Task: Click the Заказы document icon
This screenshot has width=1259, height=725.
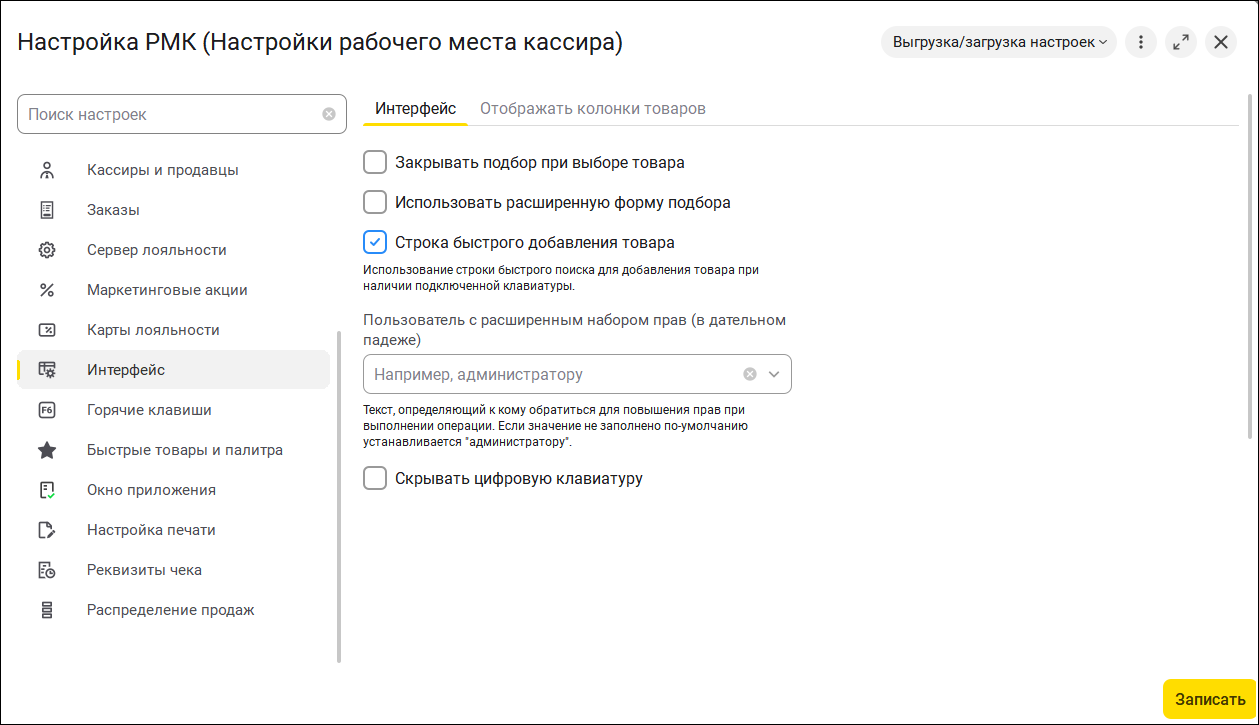Action: 47,210
